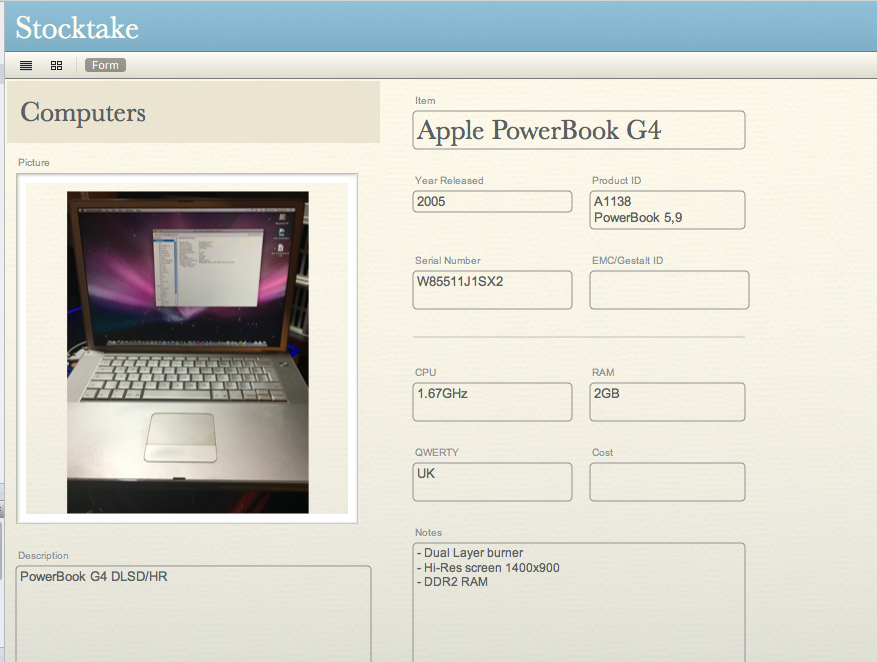Select the PowerBook picture thumbnail
This screenshot has width=877, height=662.
coord(187,352)
